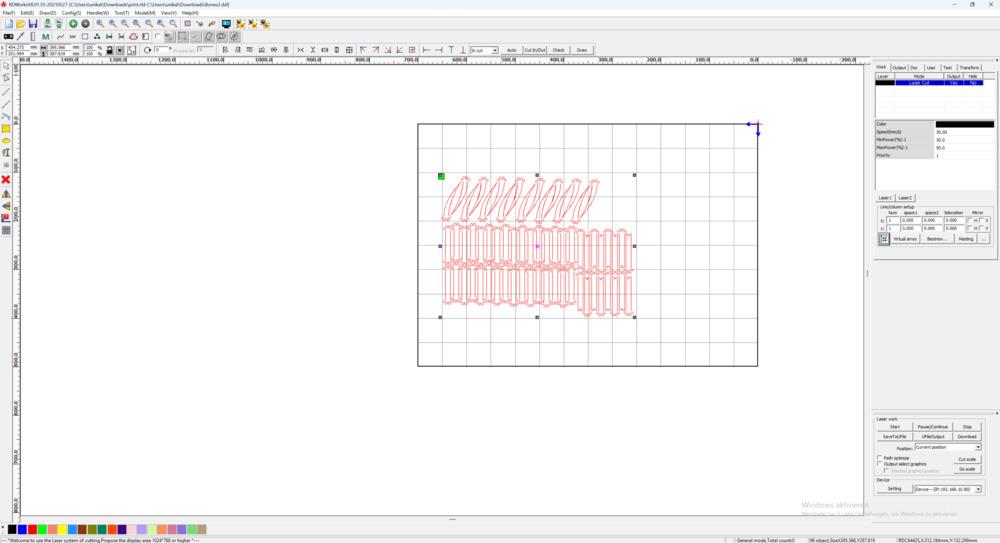Click the Save floppy disk icon
The image size is (1000, 543).
click(x=33, y=24)
